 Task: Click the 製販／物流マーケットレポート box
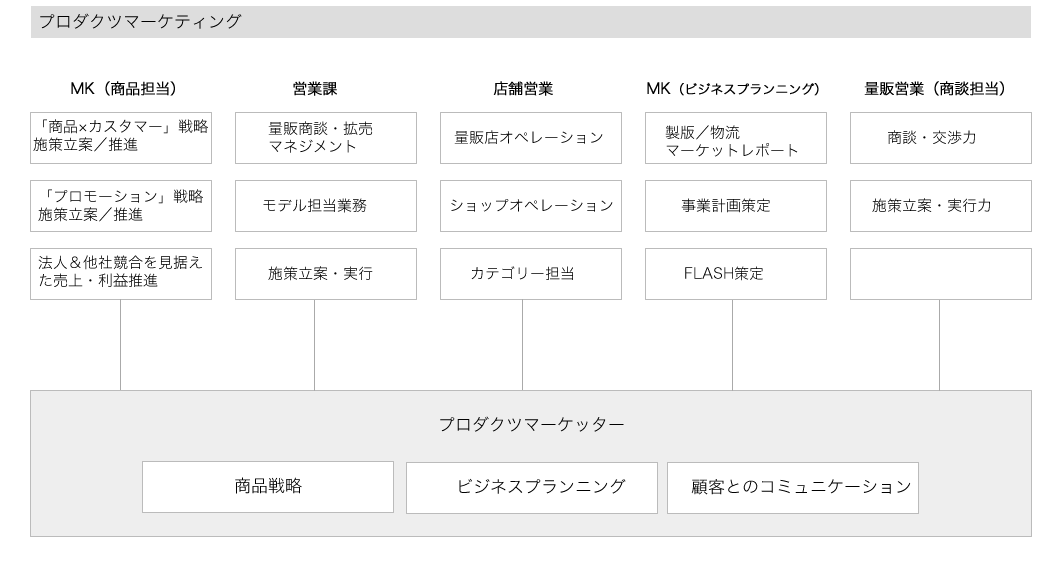tap(735, 137)
